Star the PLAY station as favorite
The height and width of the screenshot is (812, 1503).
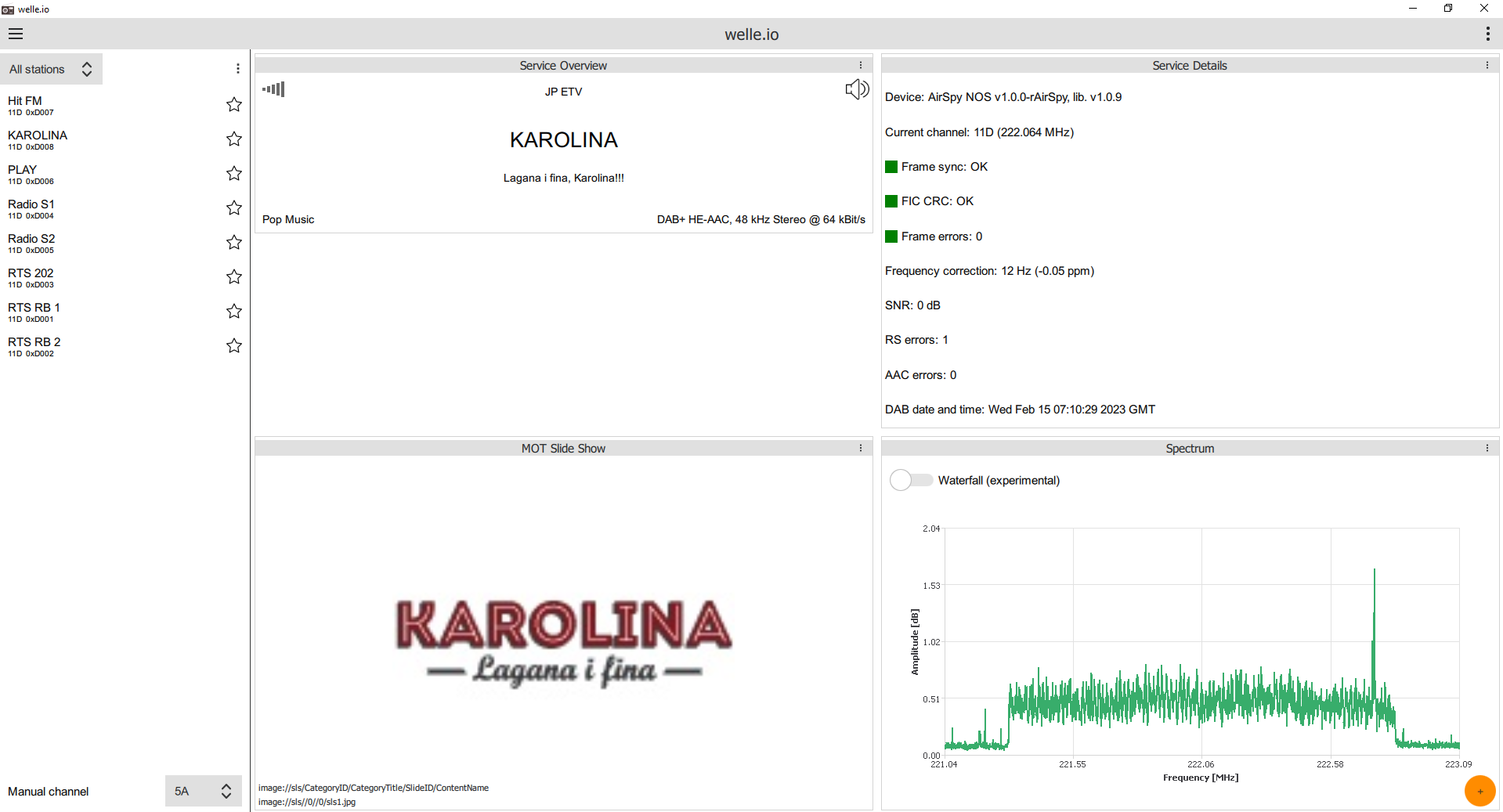[x=233, y=173]
